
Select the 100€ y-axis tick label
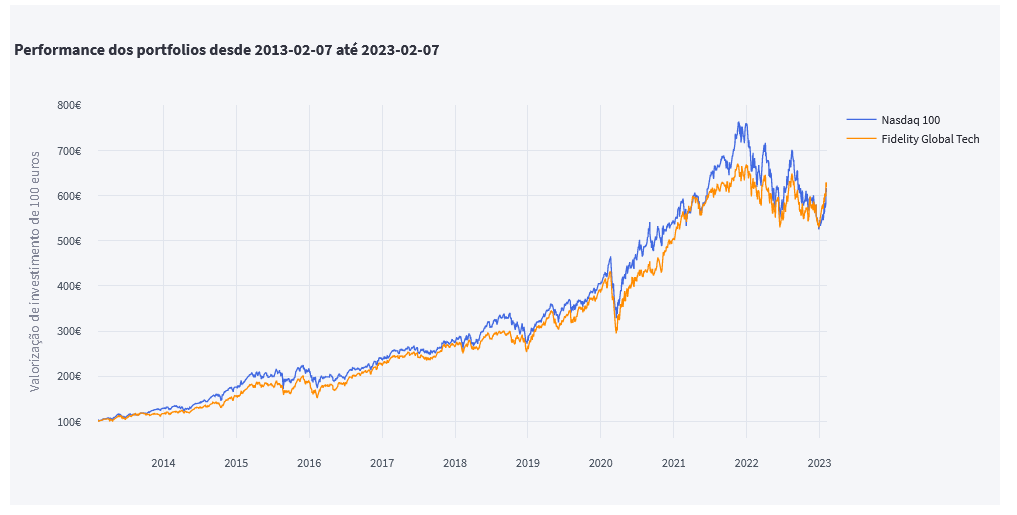click(x=69, y=422)
